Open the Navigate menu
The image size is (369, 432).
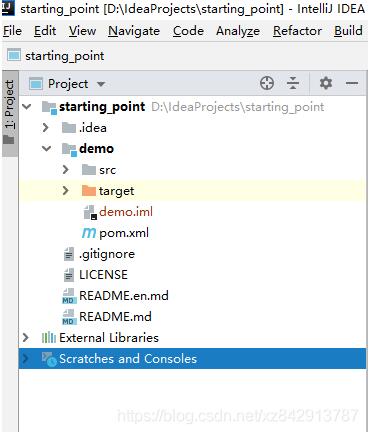coord(134,31)
